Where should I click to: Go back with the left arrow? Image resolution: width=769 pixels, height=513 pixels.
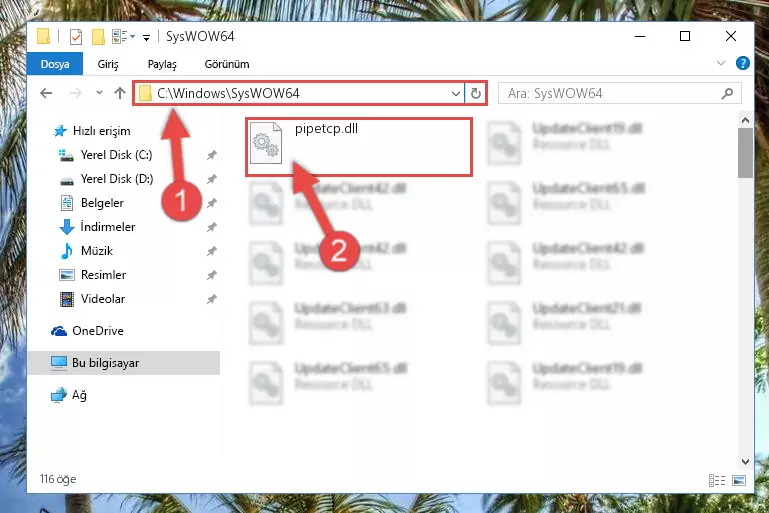[x=46, y=93]
